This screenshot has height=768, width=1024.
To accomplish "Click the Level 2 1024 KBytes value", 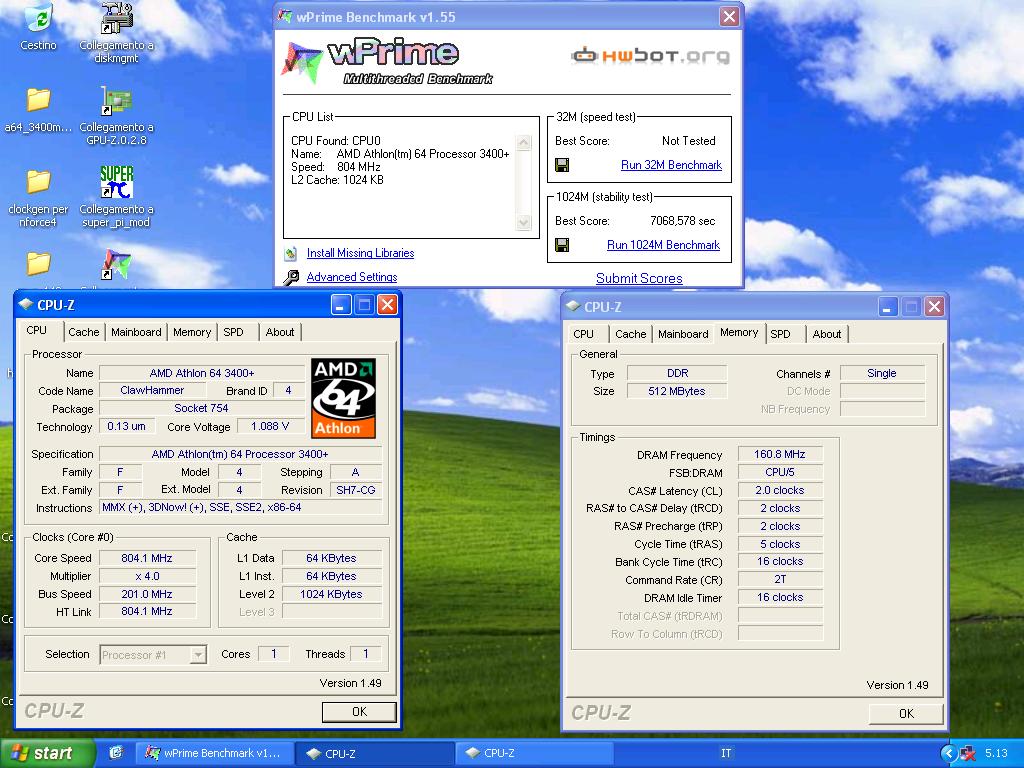I will pyautogui.click(x=331, y=594).
